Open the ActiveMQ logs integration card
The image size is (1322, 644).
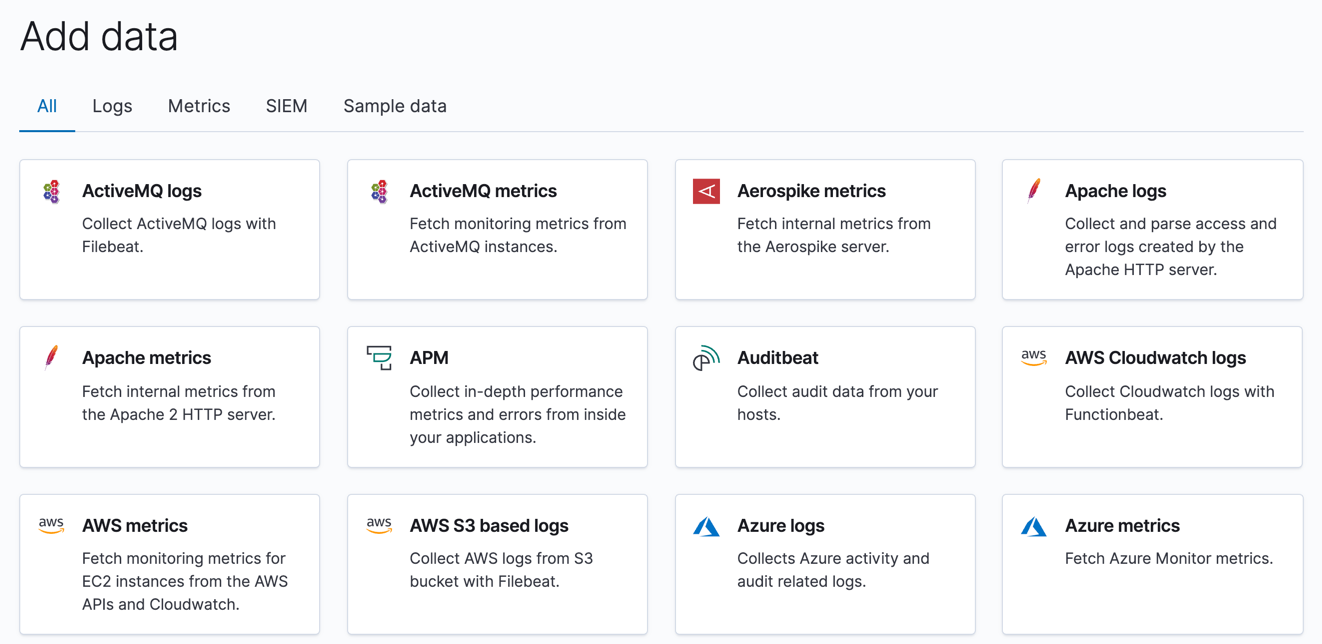(x=169, y=229)
